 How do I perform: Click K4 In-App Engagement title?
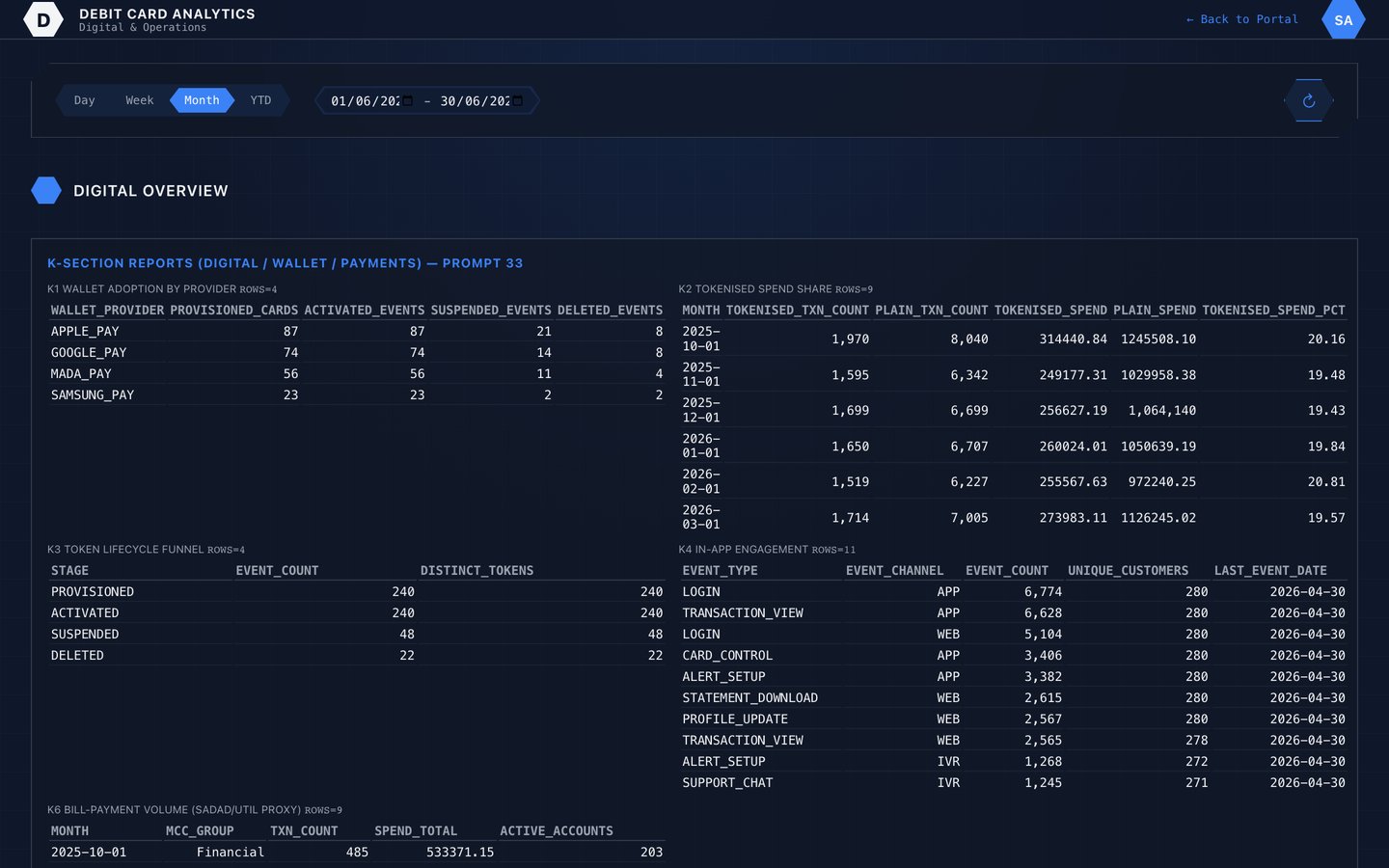(x=767, y=550)
